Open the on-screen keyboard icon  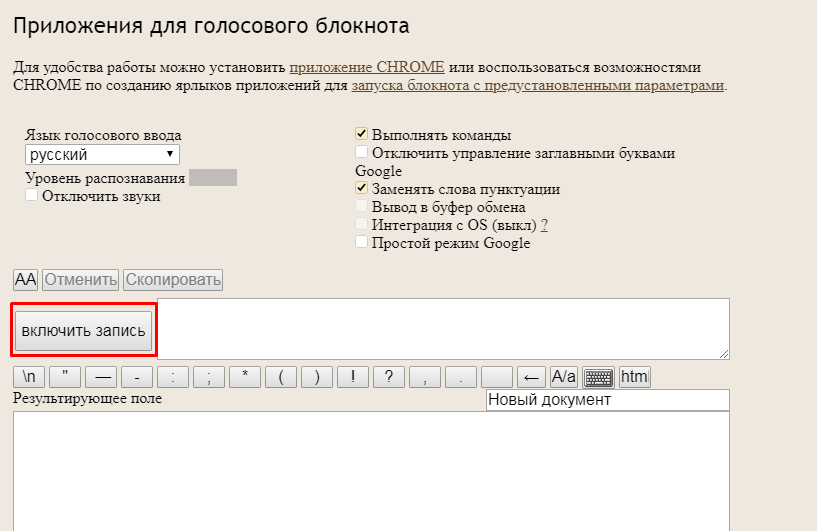point(598,377)
